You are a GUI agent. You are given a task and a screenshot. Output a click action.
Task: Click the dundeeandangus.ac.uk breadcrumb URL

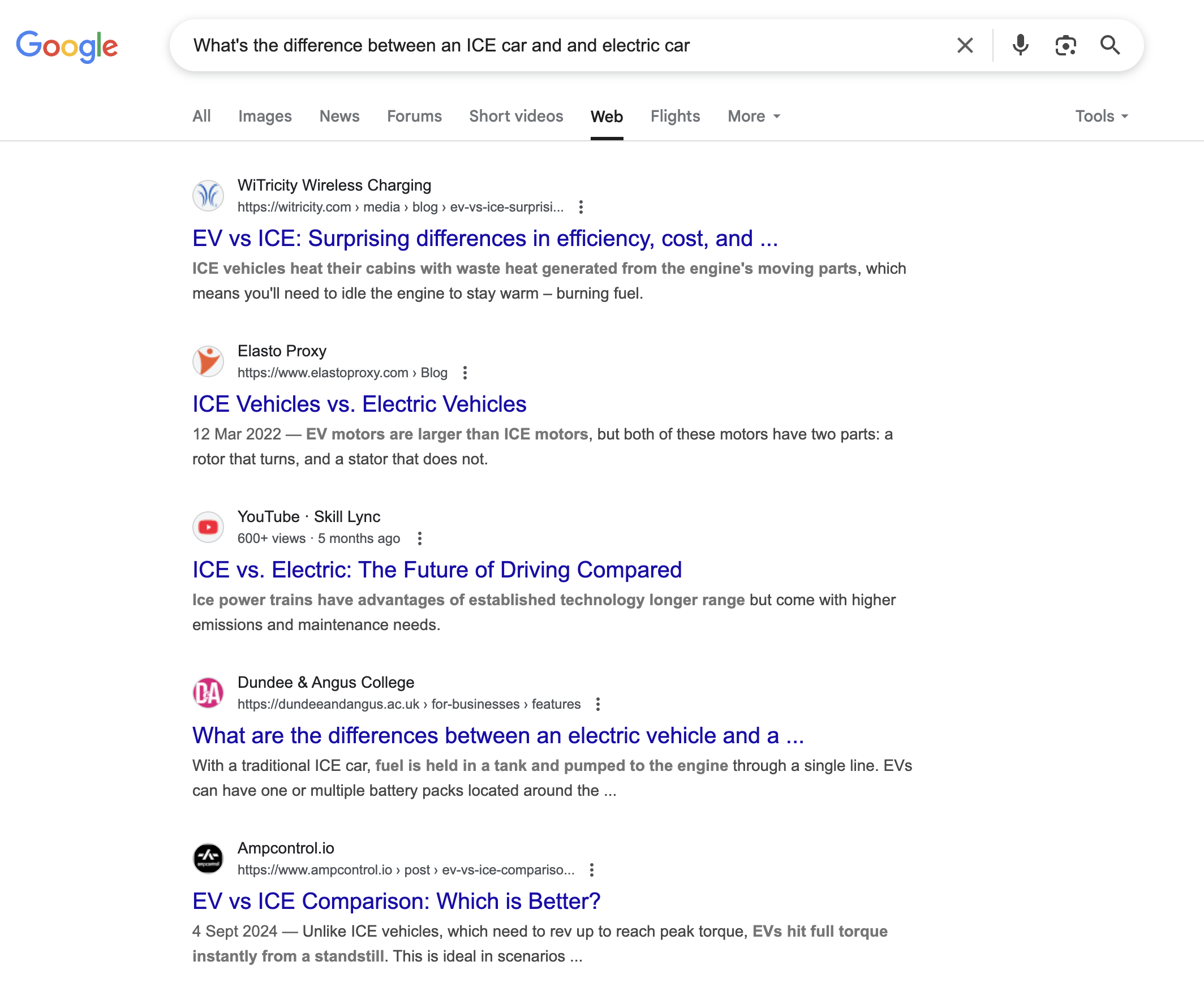point(410,704)
